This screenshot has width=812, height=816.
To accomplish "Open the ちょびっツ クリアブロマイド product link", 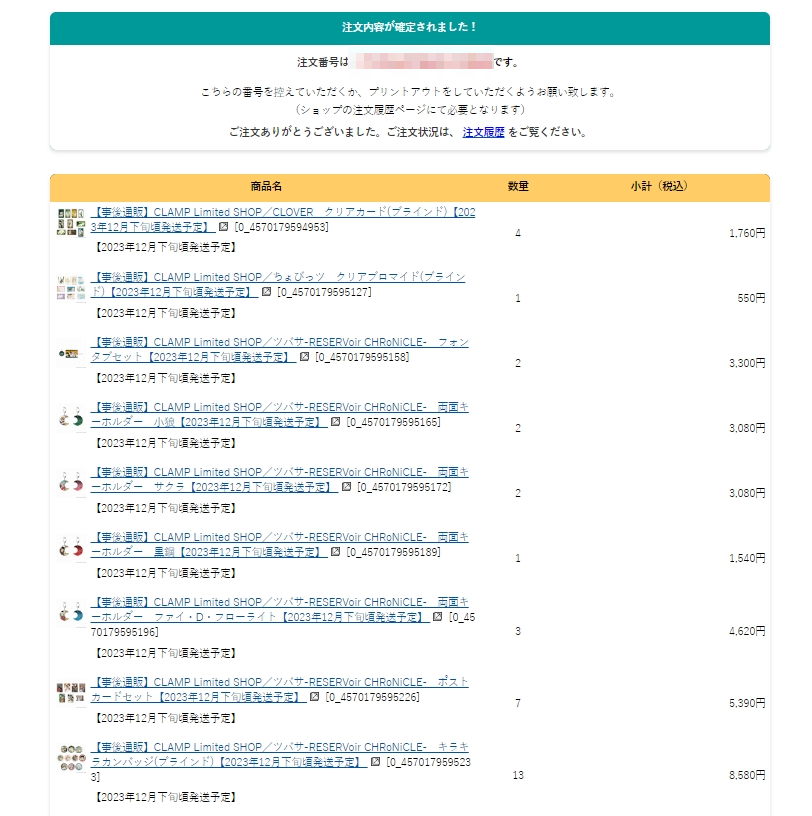I will [278, 285].
